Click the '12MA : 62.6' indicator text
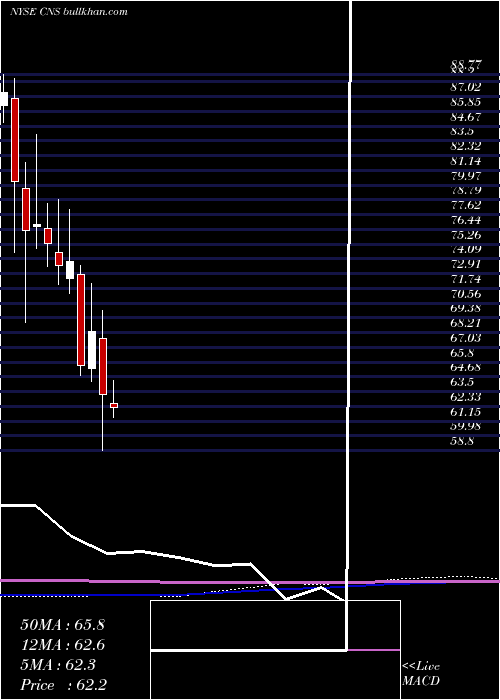Screen dimensions: 500x700 (x=62, y=645)
